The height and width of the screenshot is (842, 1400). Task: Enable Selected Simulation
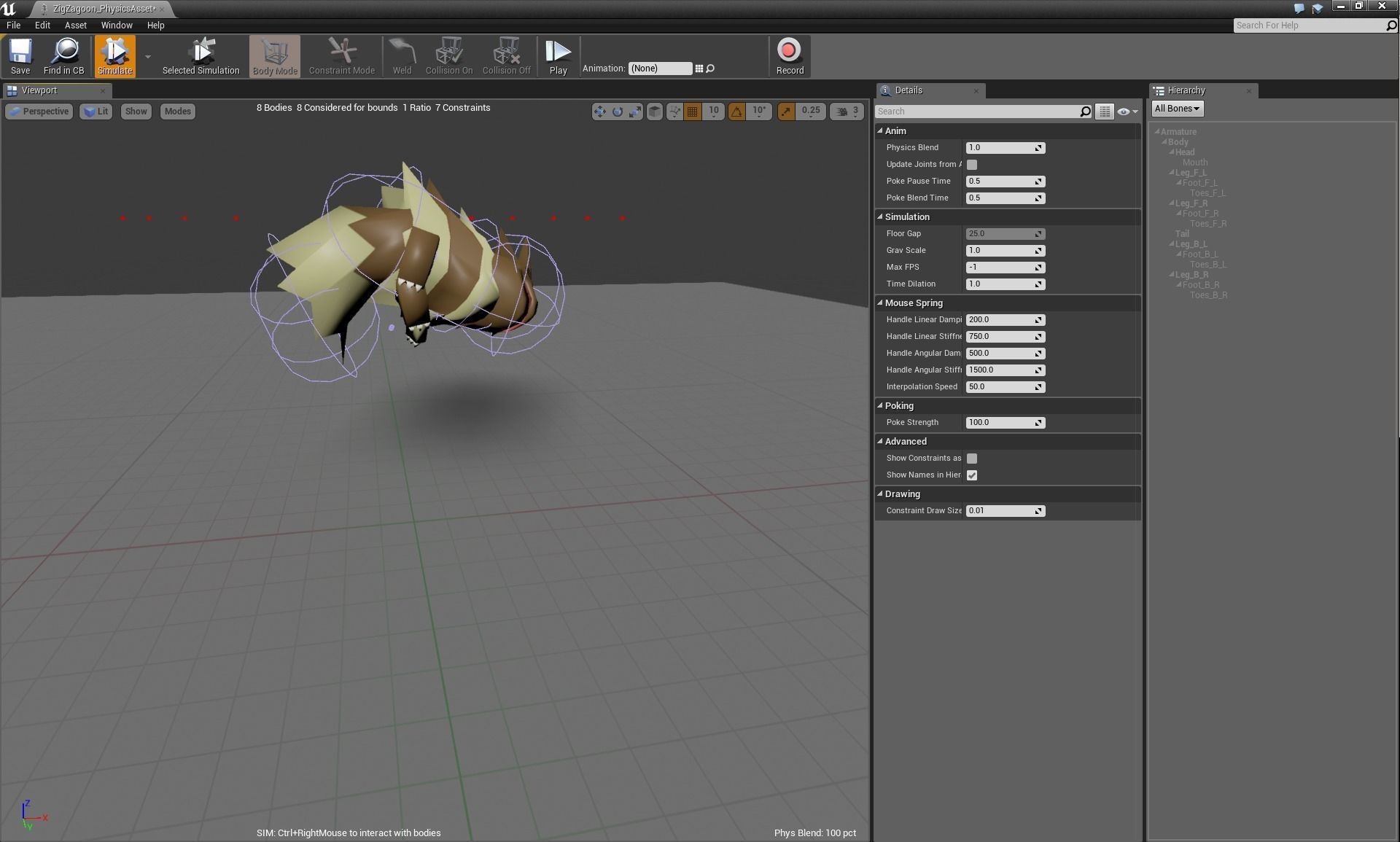pyautogui.click(x=201, y=56)
